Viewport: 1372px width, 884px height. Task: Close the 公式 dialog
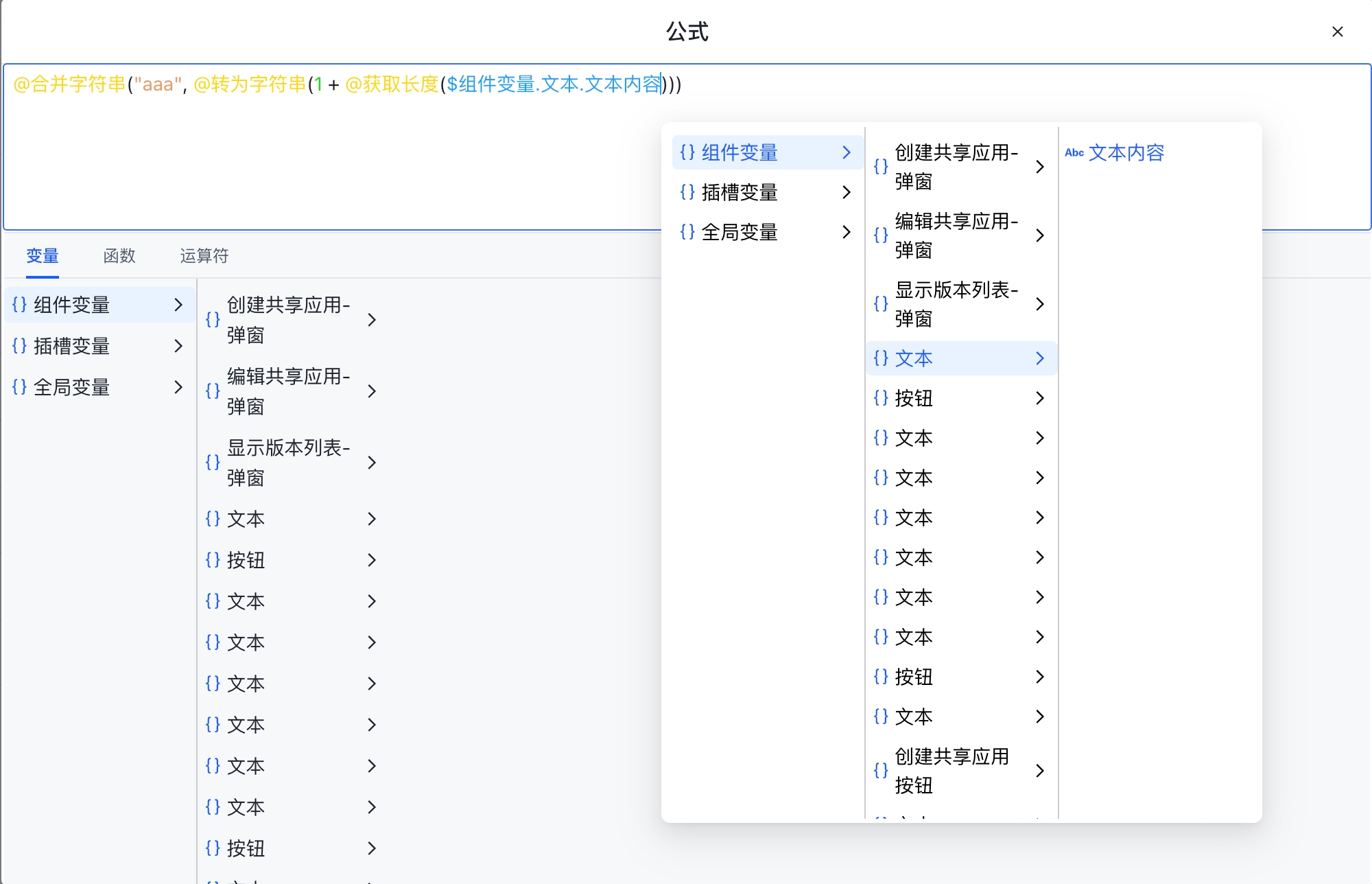(x=1337, y=32)
